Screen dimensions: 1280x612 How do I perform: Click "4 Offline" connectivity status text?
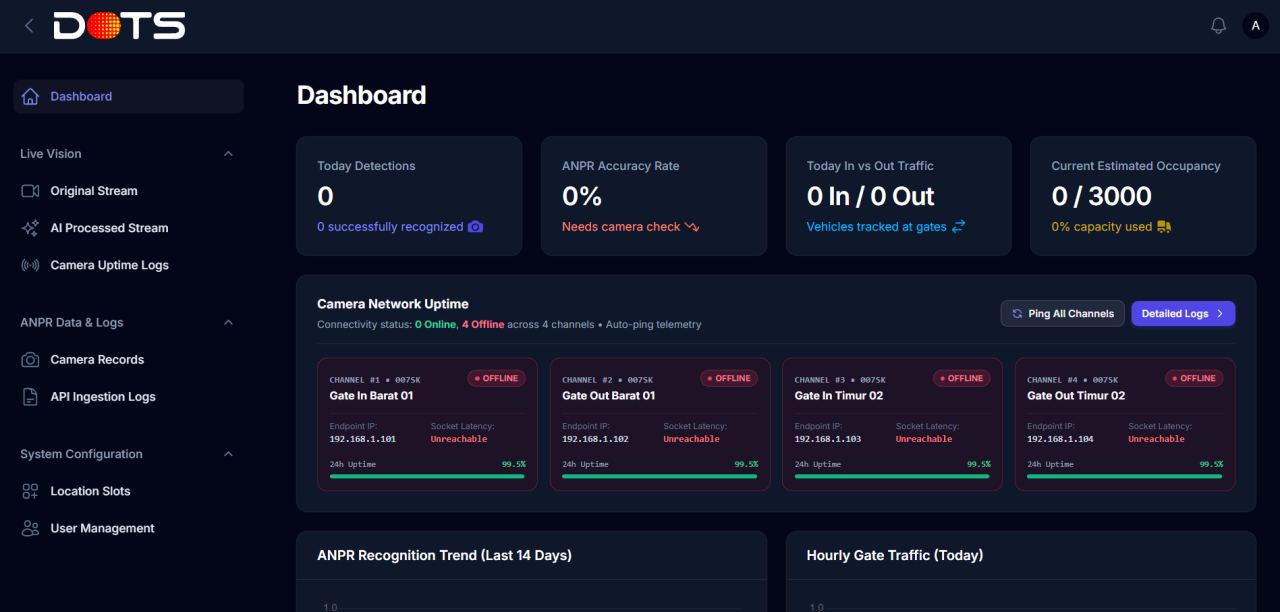(x=483, y=325)
